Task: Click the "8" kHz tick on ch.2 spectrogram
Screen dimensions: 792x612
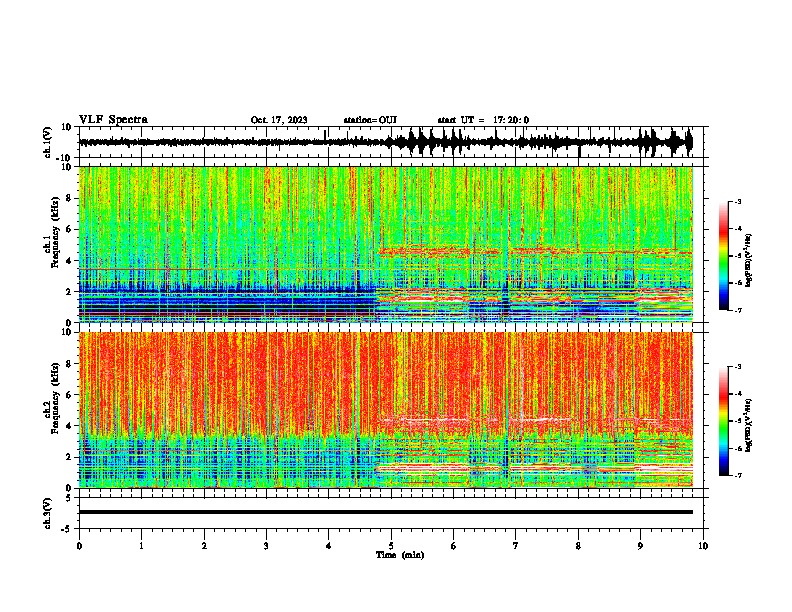Action: click(x=70, y=364)
